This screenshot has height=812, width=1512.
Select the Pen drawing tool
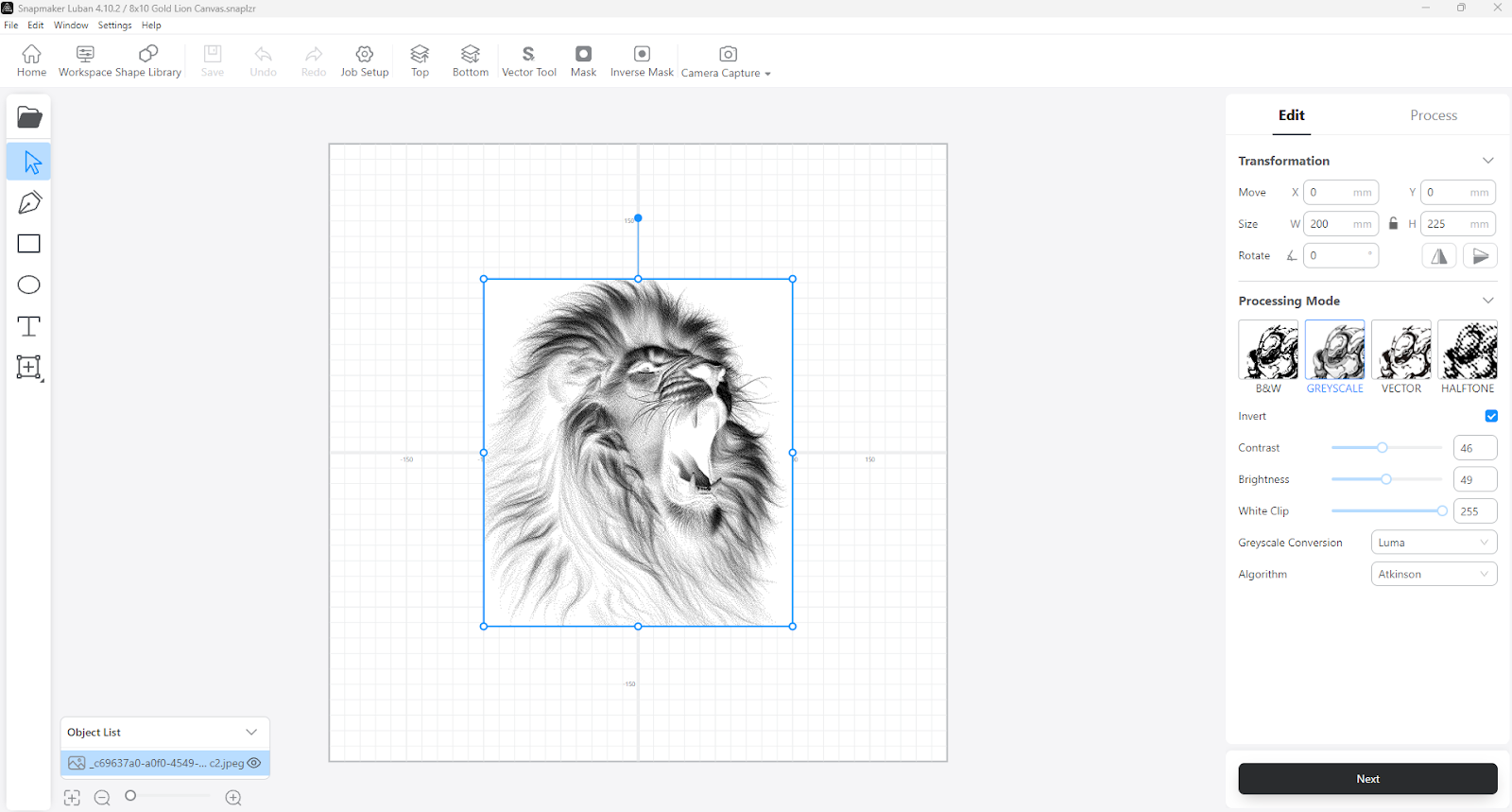[29, 202]
